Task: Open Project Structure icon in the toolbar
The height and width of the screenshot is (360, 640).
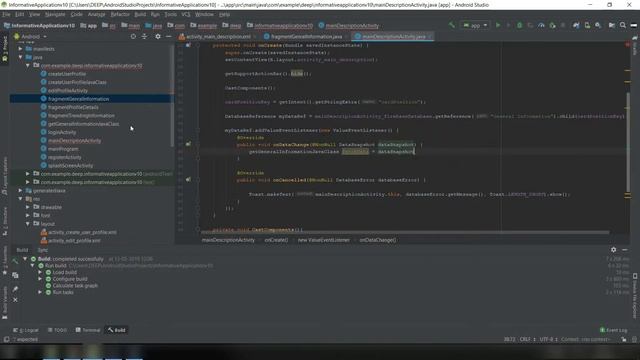Action: click(611, 25)
